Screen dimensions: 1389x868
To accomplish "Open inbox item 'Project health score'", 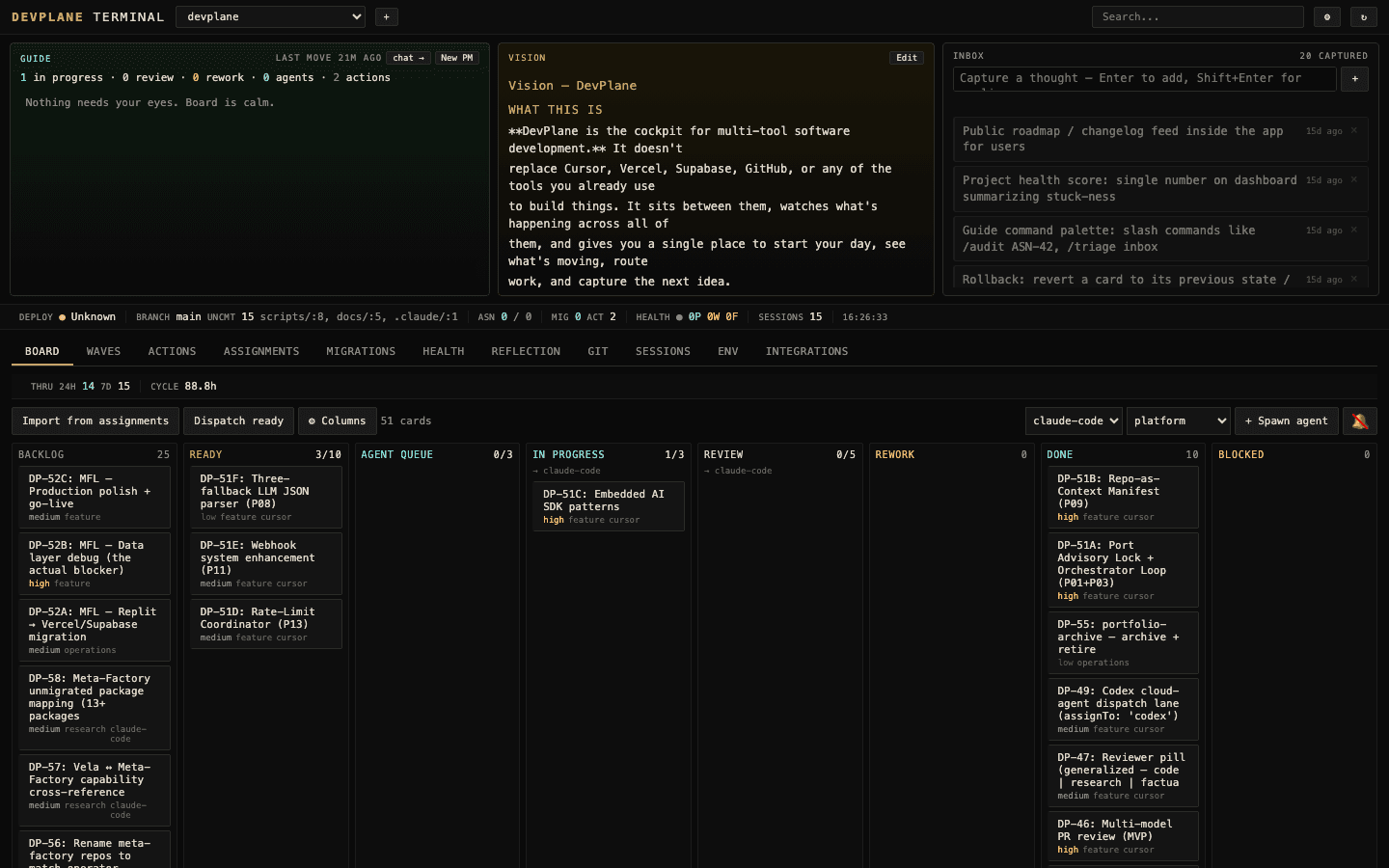I will (1160, 188).
